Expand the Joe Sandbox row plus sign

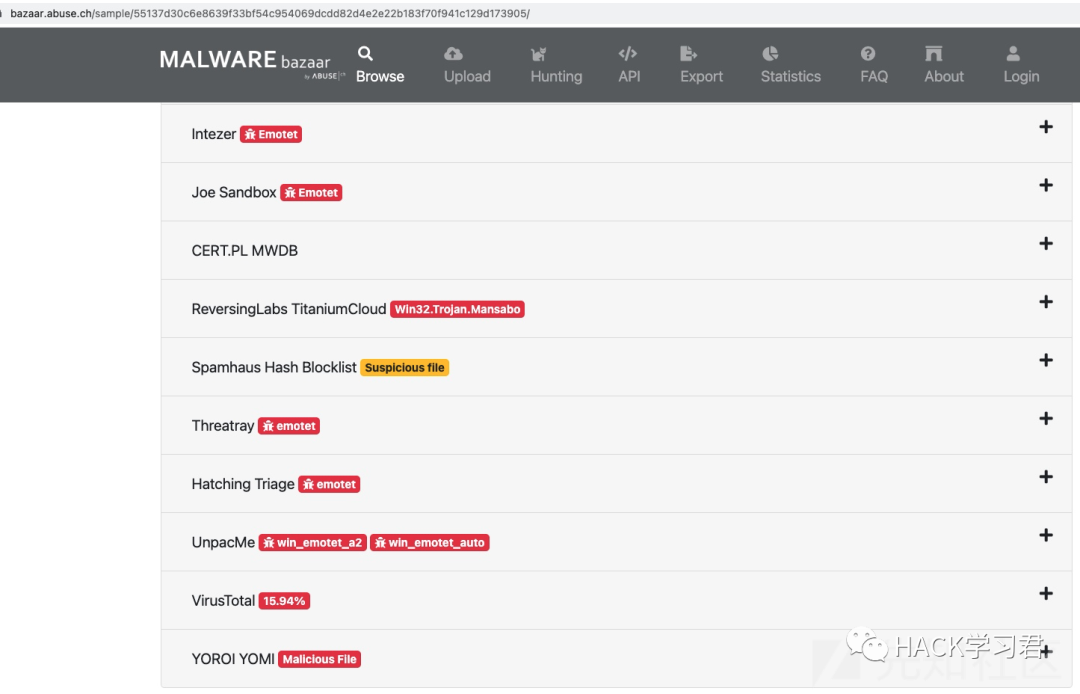click(1046, 185)
